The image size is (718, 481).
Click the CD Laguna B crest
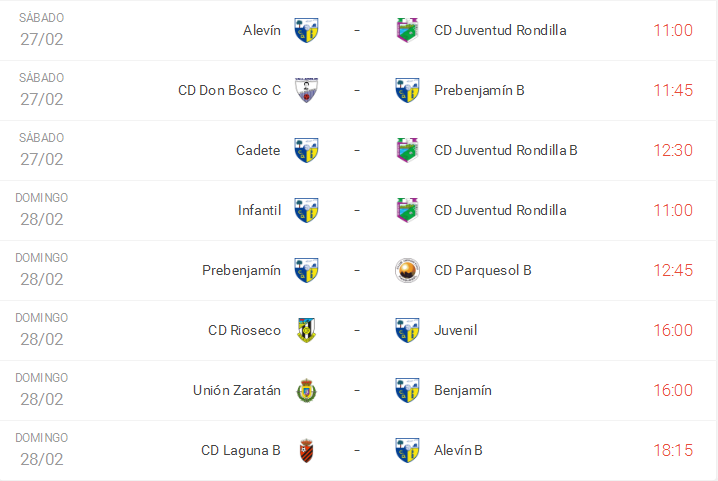pos(306,450)
